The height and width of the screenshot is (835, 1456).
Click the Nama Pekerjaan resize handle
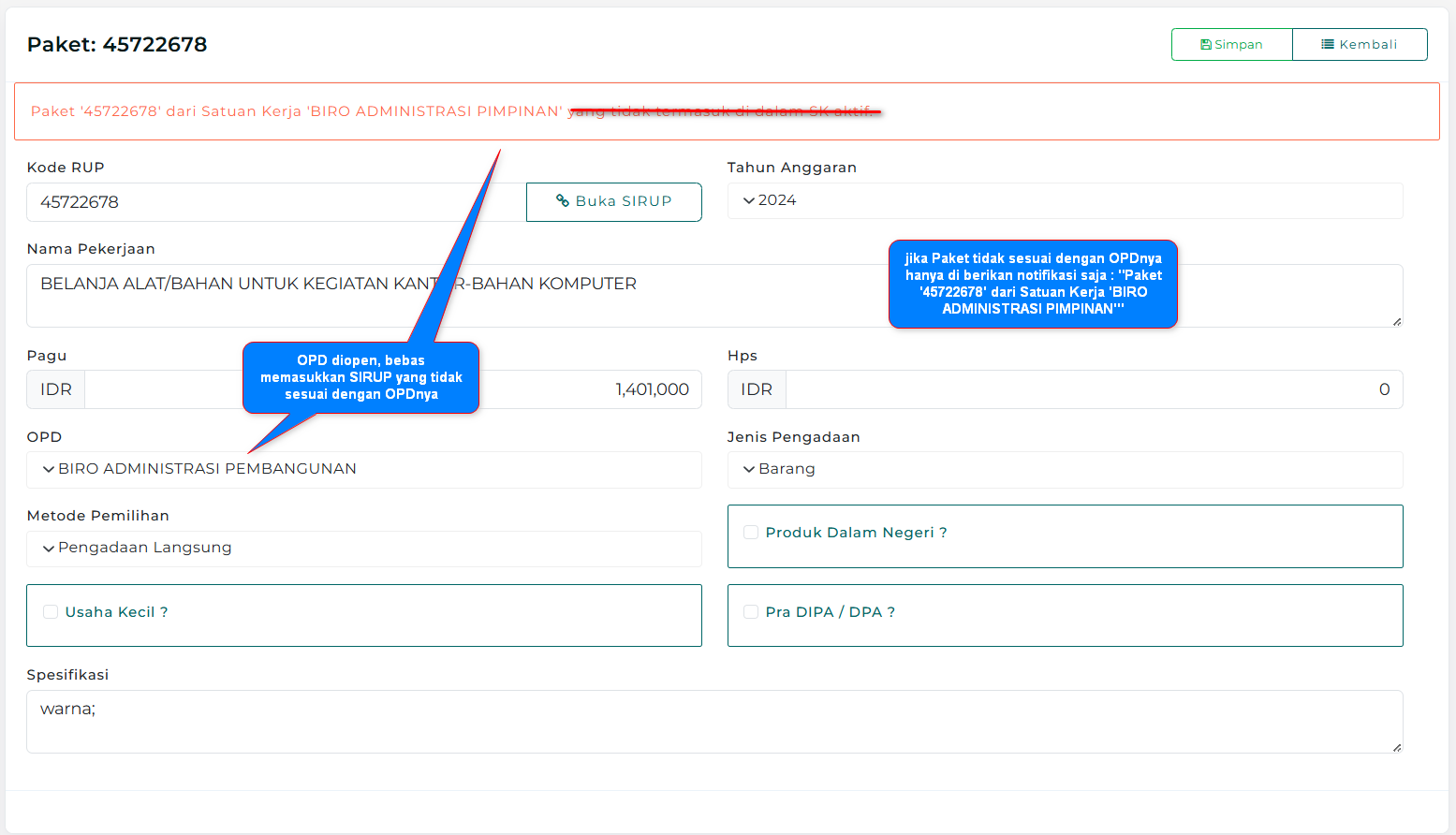click(1396, 321)
